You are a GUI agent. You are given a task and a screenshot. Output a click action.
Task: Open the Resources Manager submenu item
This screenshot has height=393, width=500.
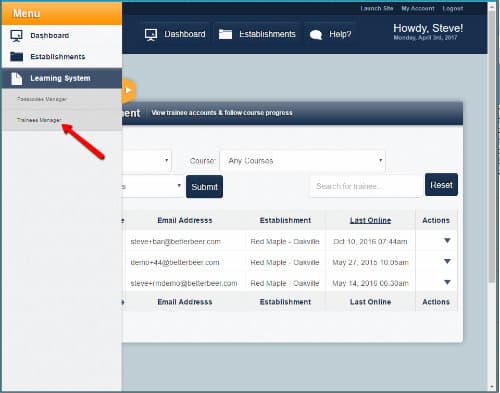tap(62, 99)
